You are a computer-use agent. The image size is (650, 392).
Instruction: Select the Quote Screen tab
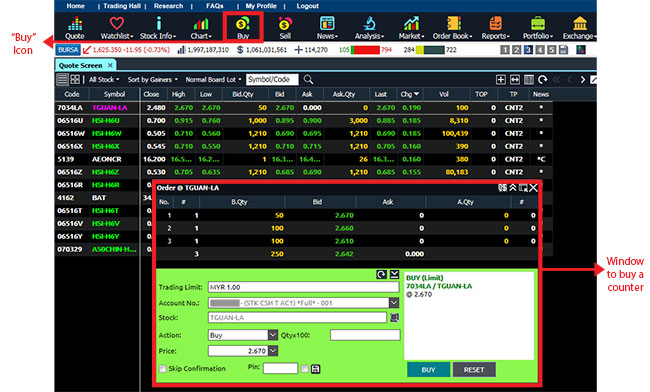coord(81,65)
